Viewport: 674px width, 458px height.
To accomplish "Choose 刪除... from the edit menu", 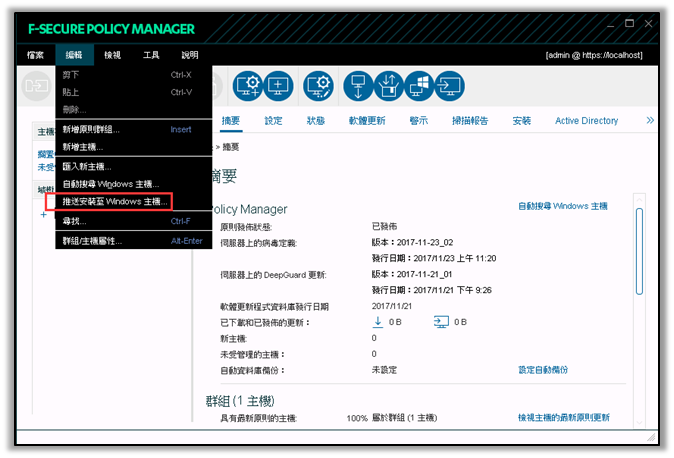I will click(134, 109).
